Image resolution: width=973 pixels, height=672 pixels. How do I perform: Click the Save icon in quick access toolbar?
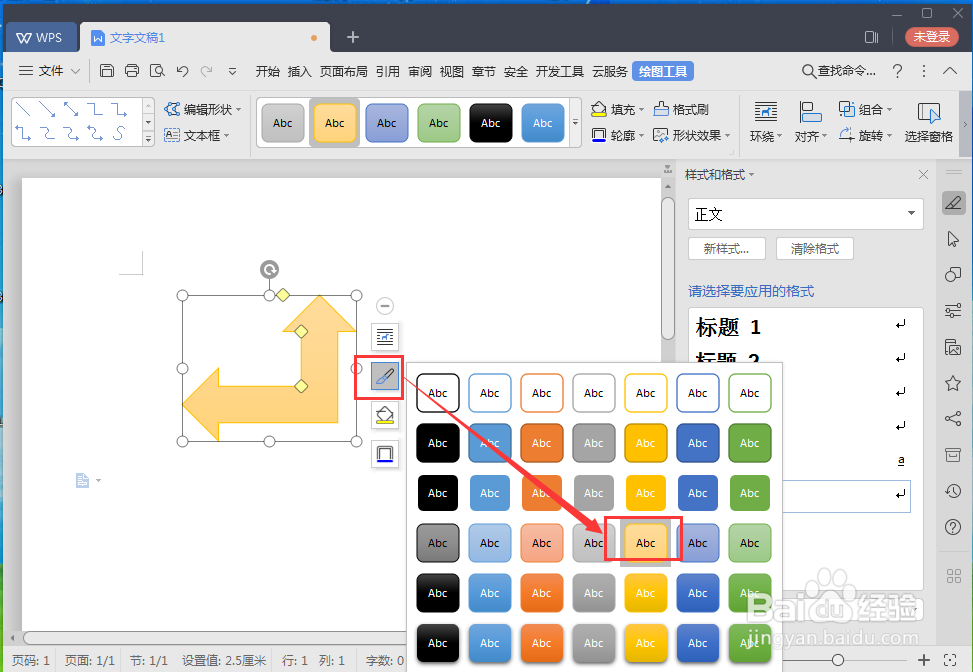107,71
